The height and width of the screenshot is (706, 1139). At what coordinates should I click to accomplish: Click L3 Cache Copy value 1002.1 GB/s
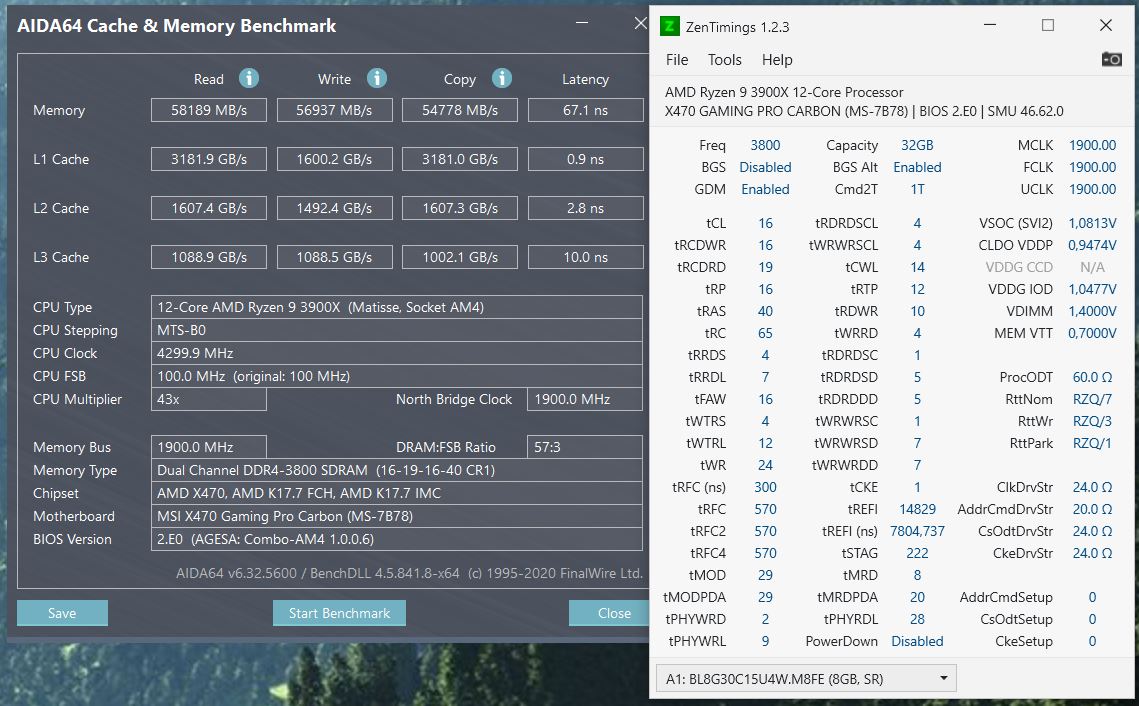click(460, 257)
